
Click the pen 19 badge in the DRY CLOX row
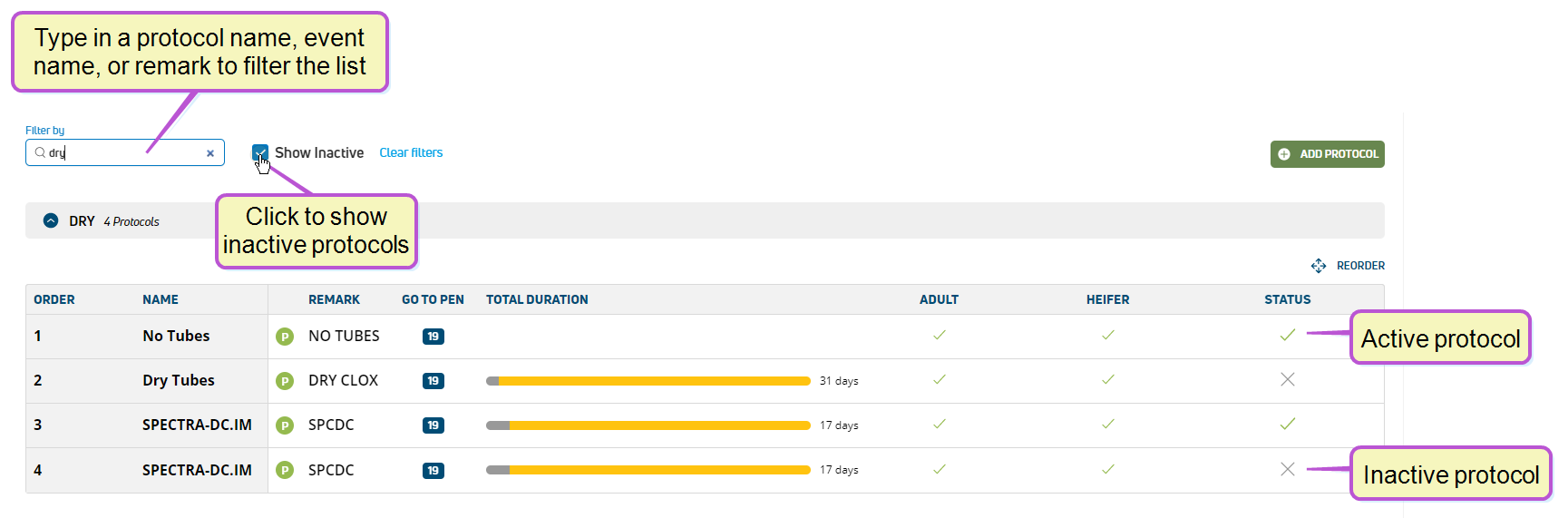[x=433, y=381]
